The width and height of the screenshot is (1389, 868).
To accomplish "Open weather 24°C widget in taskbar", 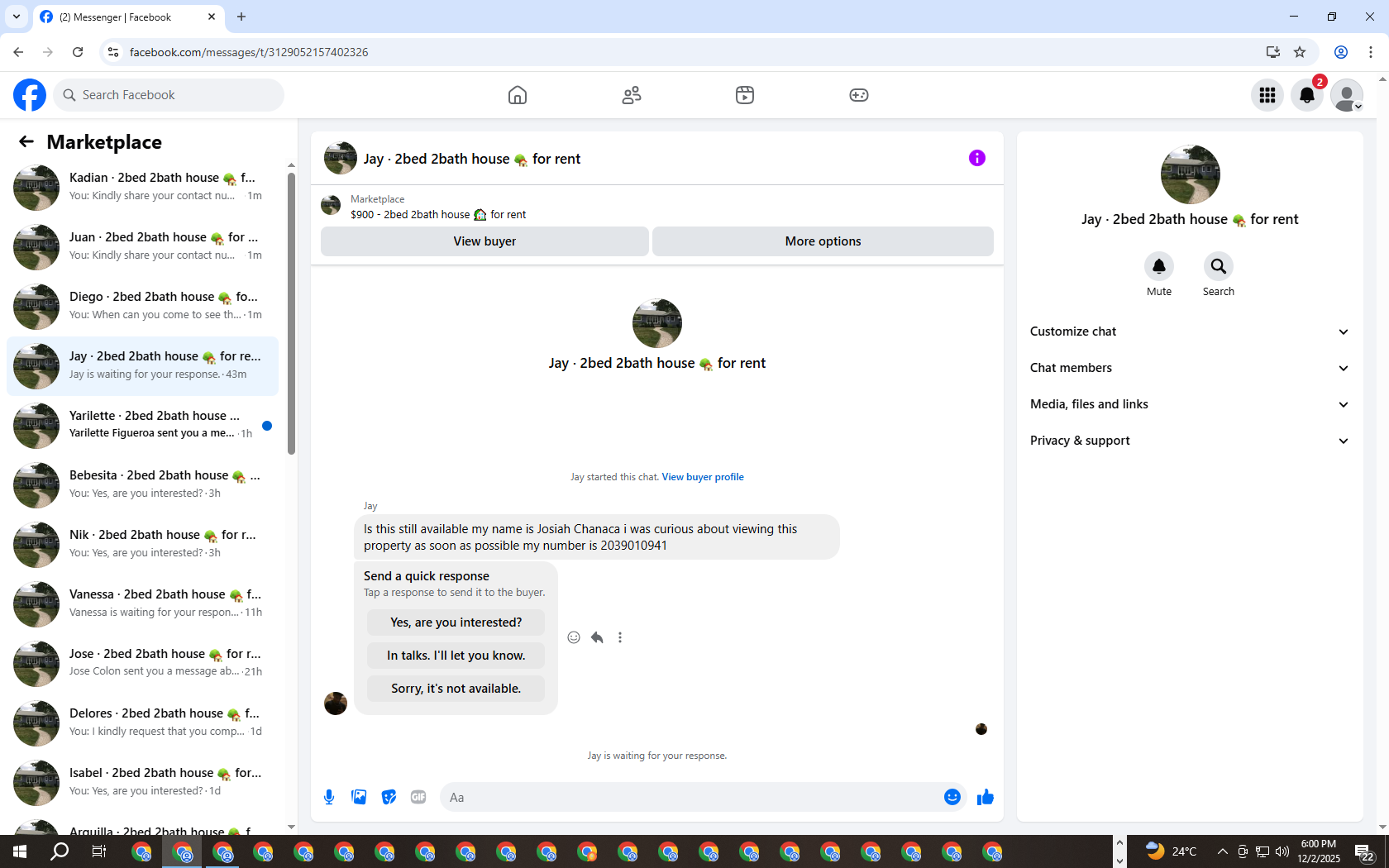I will 1172,851.
